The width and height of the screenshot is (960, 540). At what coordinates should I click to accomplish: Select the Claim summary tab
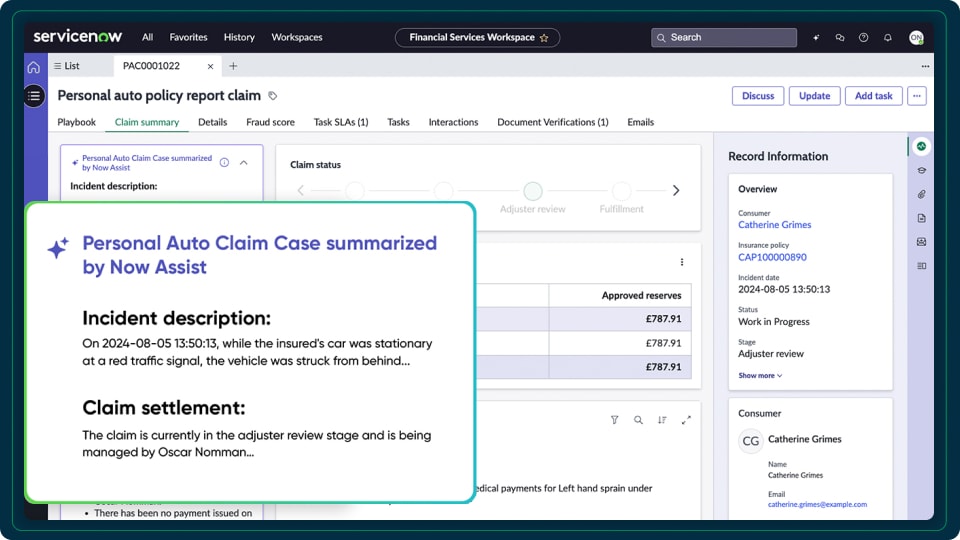pyautogui.click(x=147, y=122)
